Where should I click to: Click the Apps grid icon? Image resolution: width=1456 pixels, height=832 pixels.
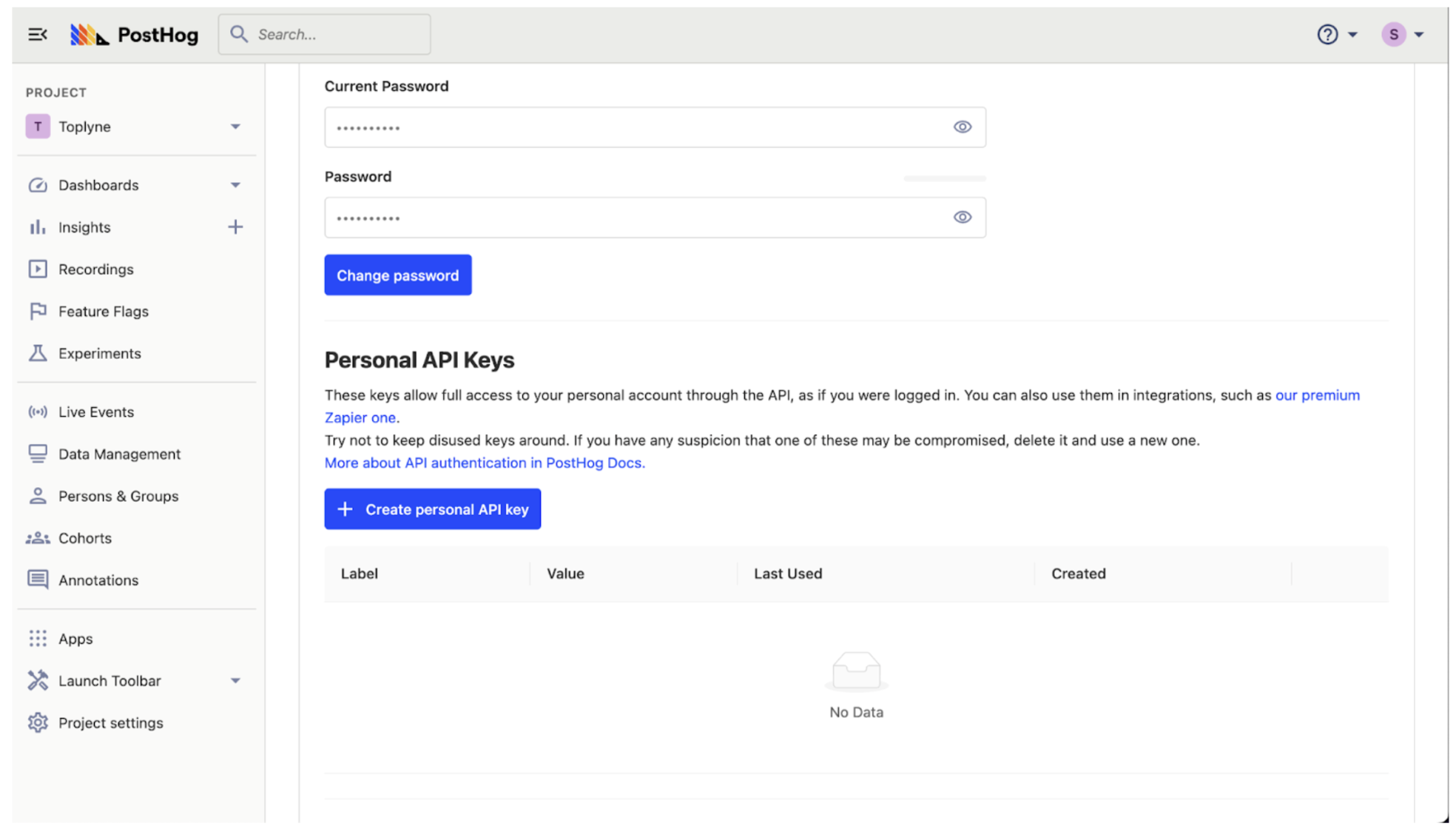38,638
